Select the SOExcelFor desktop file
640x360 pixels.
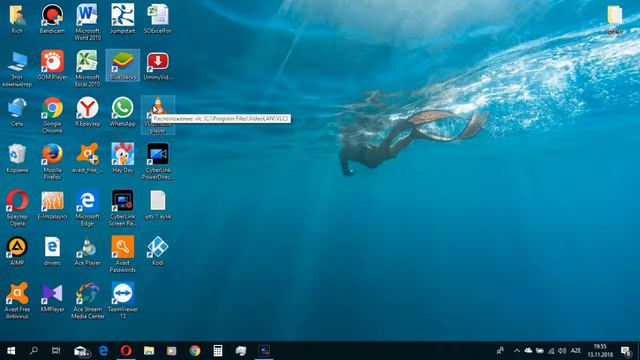coord(158,19)
